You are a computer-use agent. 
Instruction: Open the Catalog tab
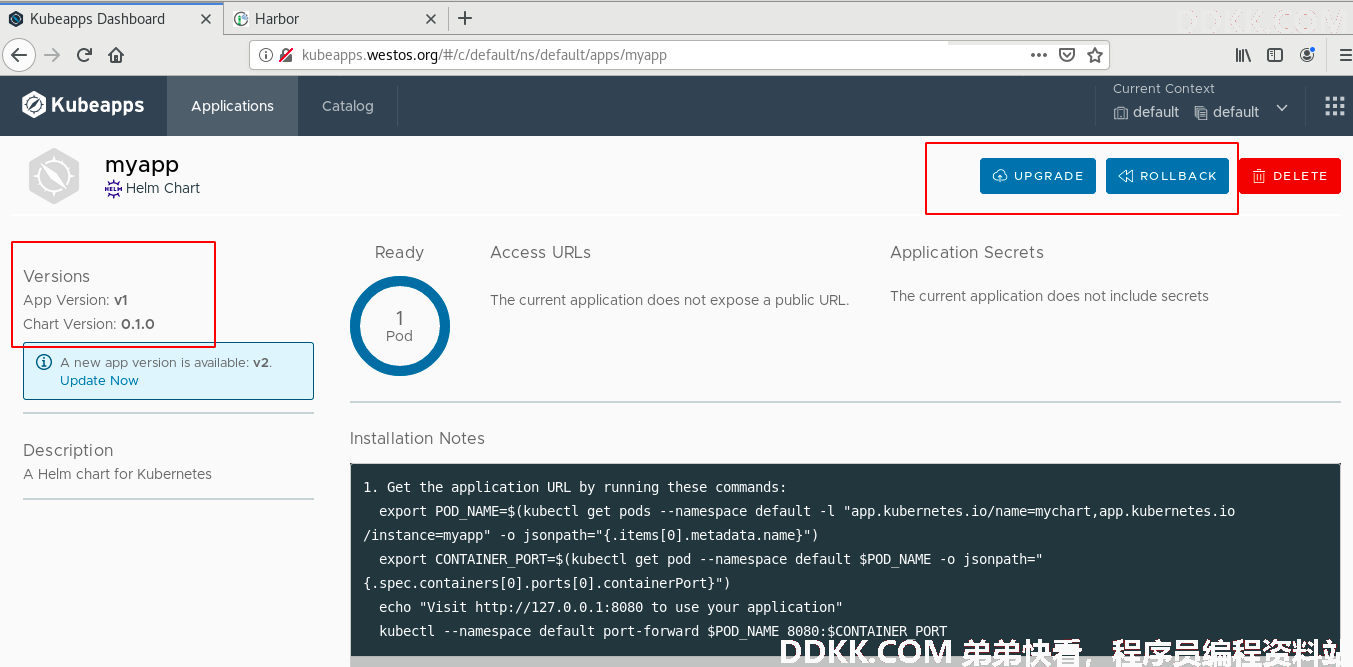(348, 106)
